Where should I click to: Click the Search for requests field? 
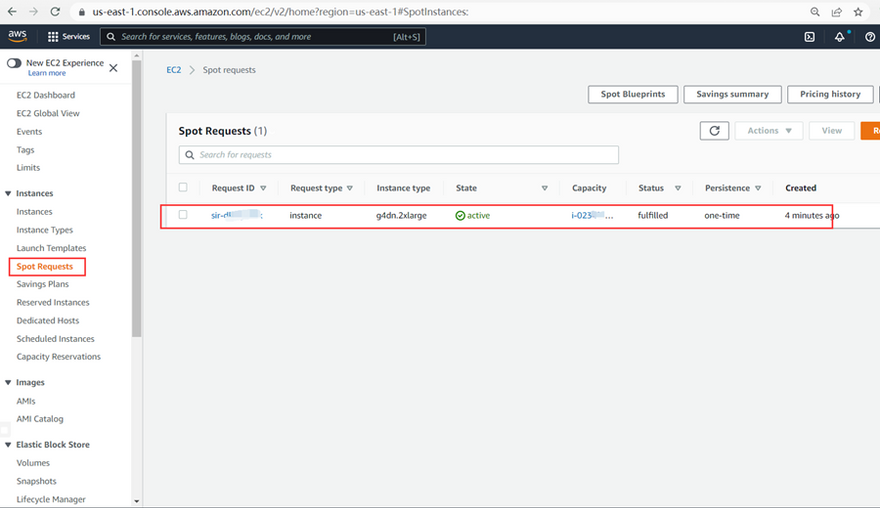tap(400, 155)
